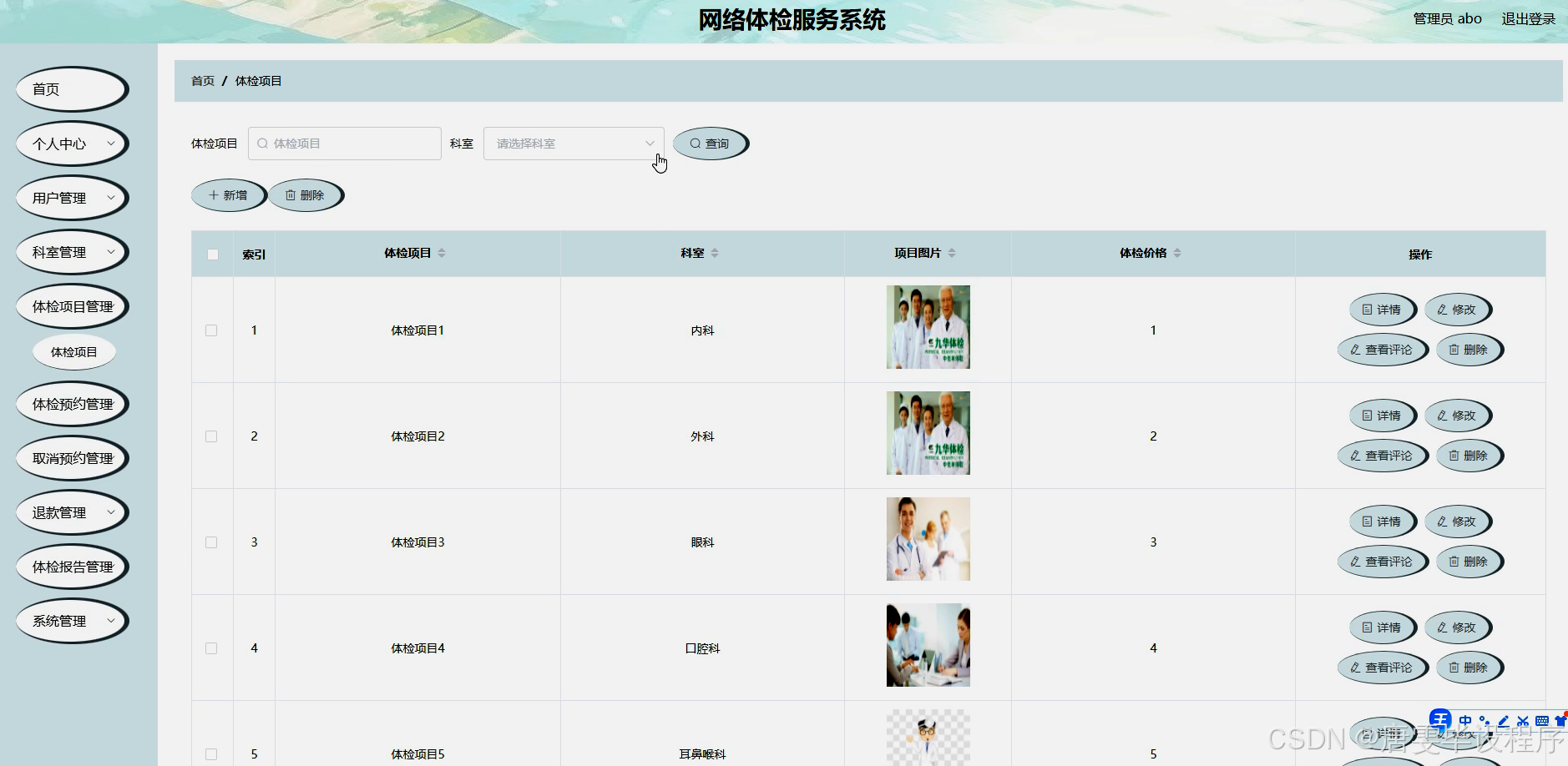Screen dimensions: 1568x766
Task: Click 修改 for 体检项目3
Action: [1458, 522]
